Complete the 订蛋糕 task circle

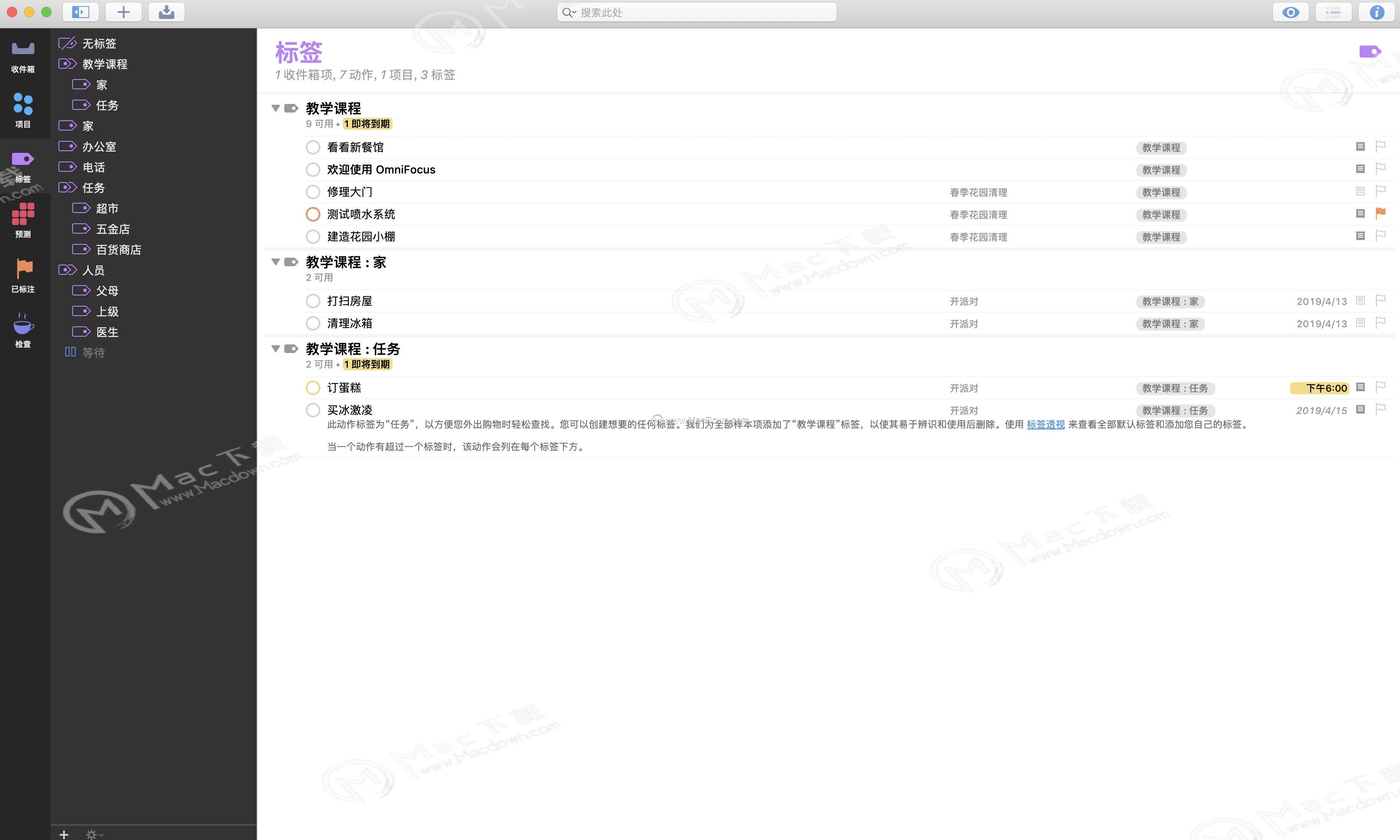tap(313, 388)
